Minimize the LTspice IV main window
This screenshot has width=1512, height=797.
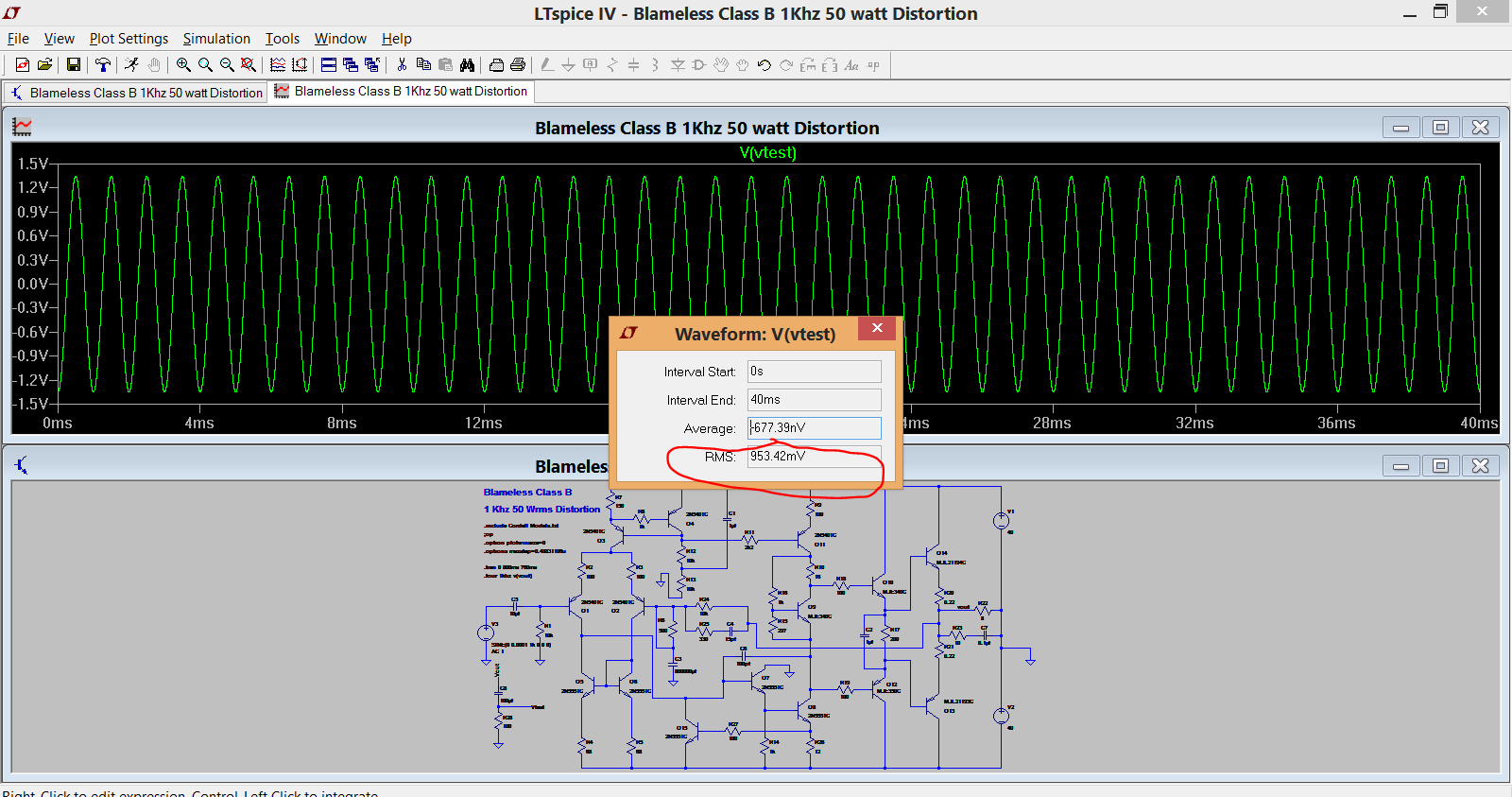pyautogui.click(x=1409, y=13)
